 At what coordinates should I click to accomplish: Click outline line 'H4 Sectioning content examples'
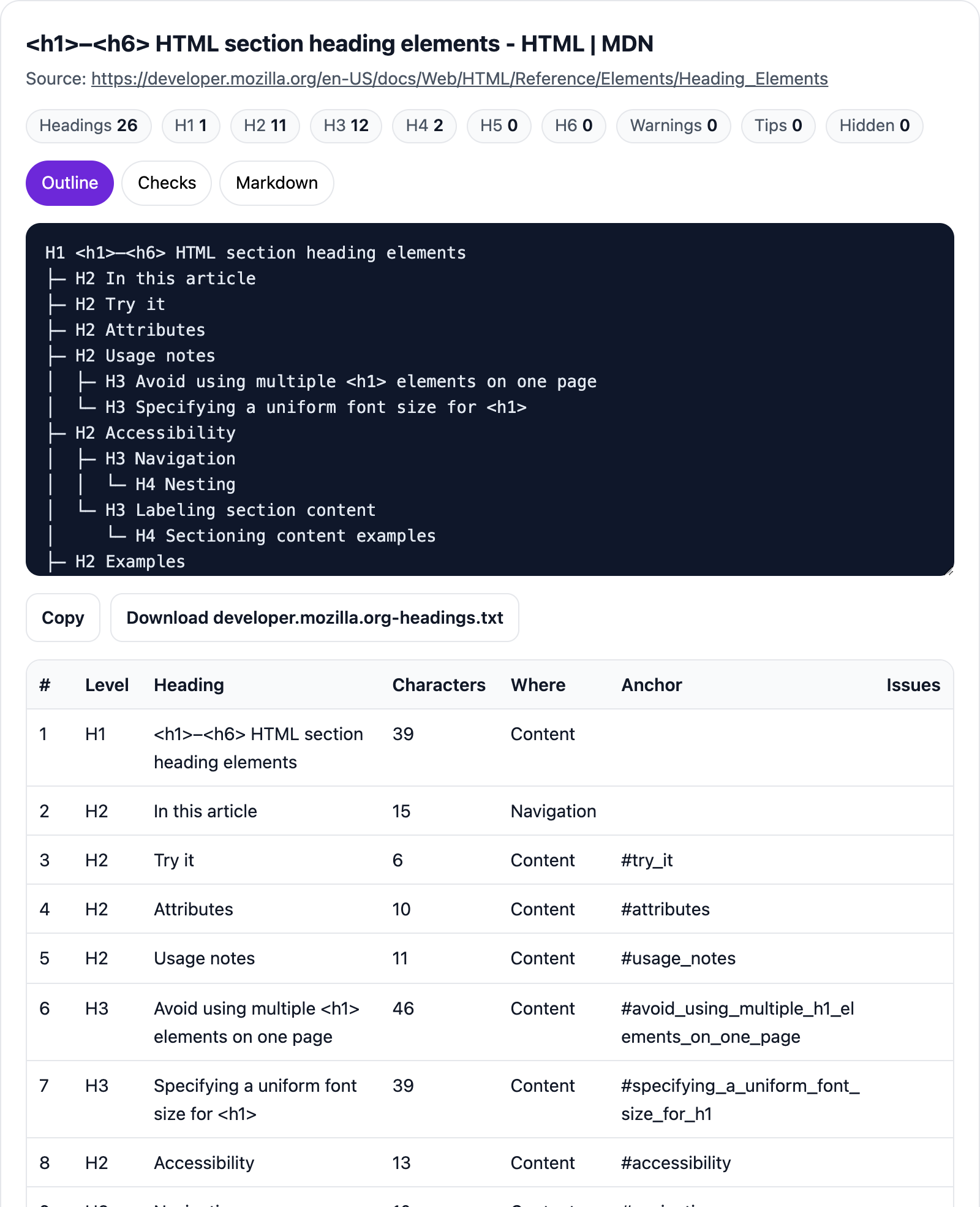coord(285,535)
